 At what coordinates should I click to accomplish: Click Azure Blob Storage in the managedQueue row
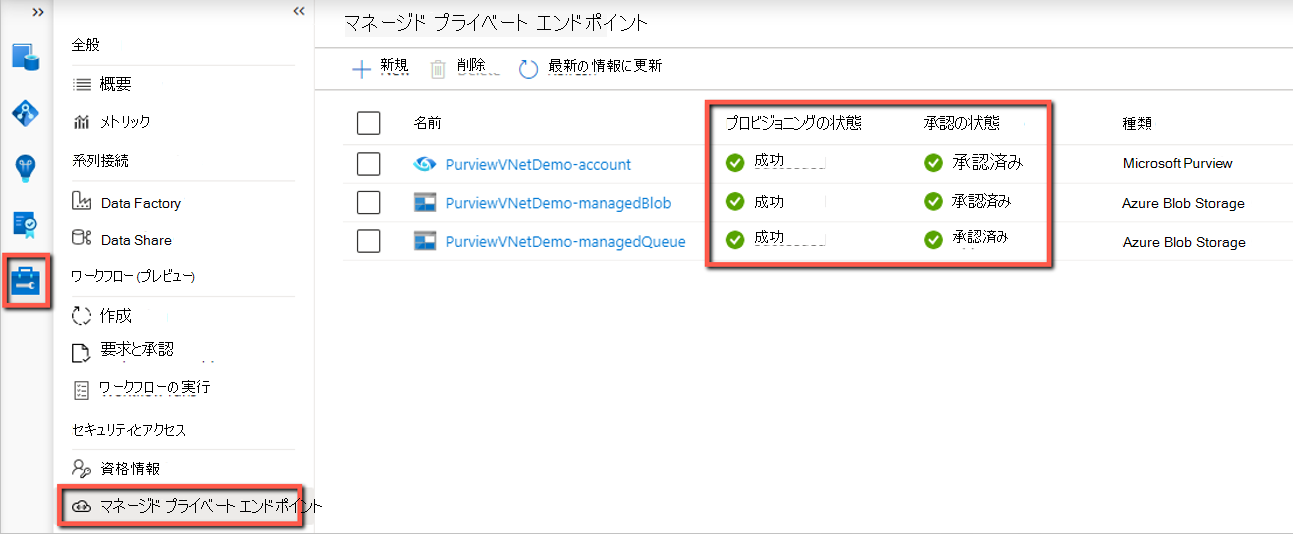tap(1184, 242)
